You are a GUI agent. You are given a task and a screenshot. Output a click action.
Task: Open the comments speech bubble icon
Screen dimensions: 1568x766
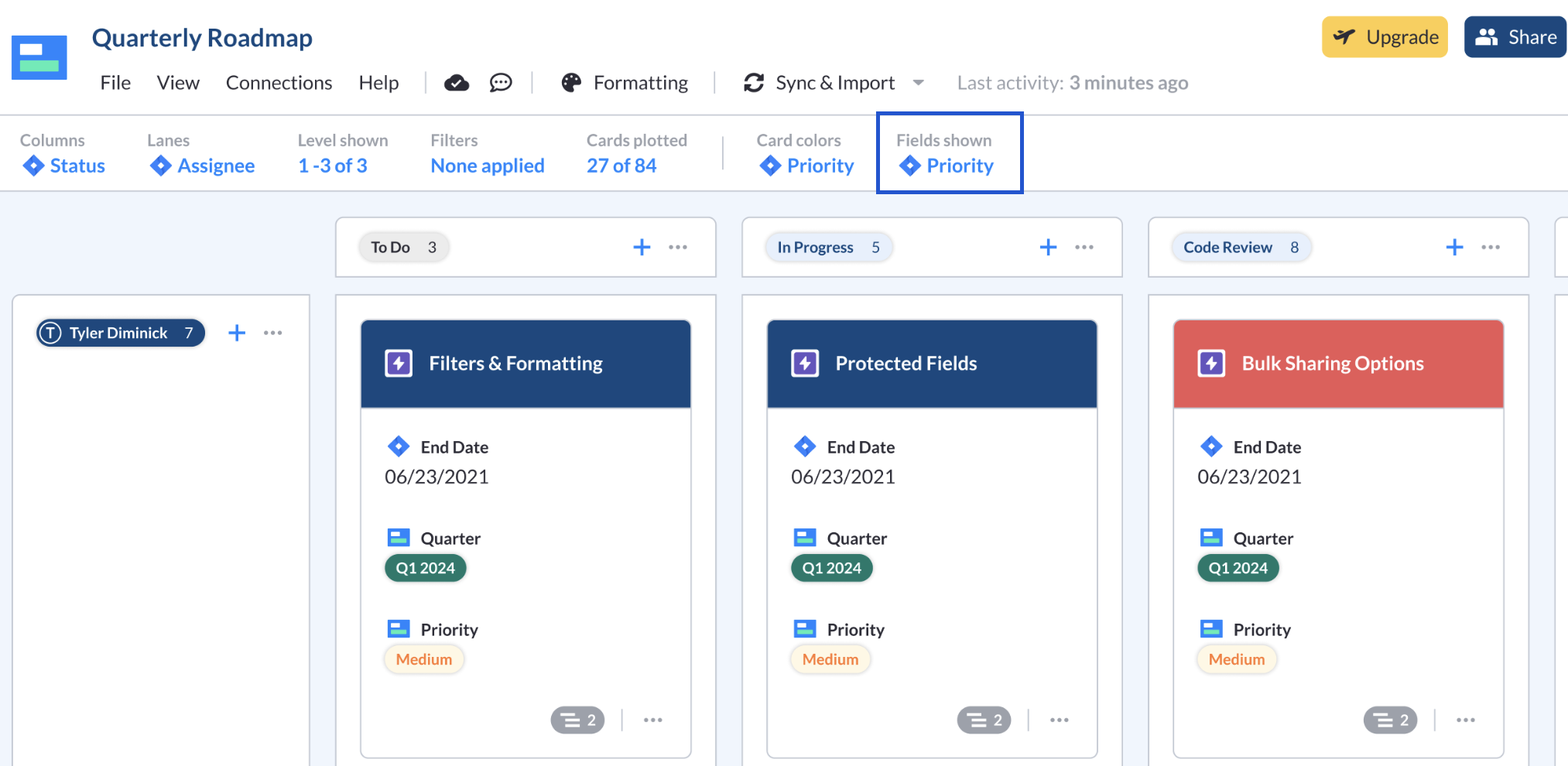click(x=501, y=83)
